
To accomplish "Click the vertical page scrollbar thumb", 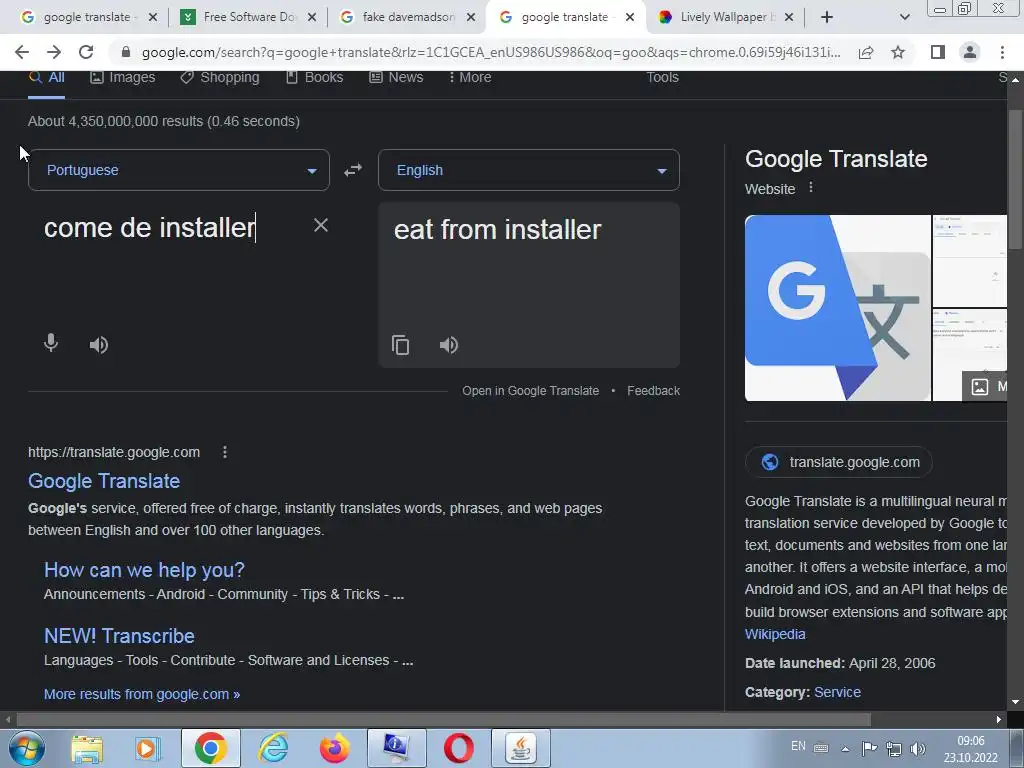I will [1016, 180].
